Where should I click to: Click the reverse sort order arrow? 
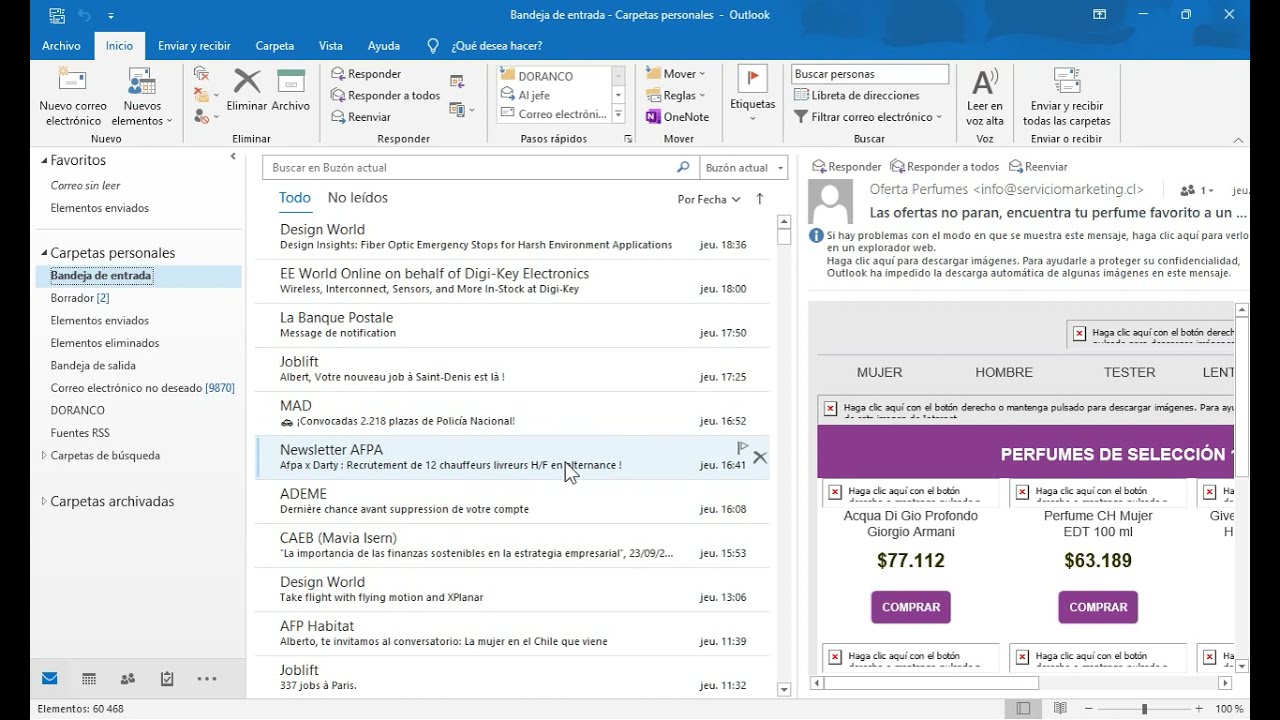click(x=760, y=199)
